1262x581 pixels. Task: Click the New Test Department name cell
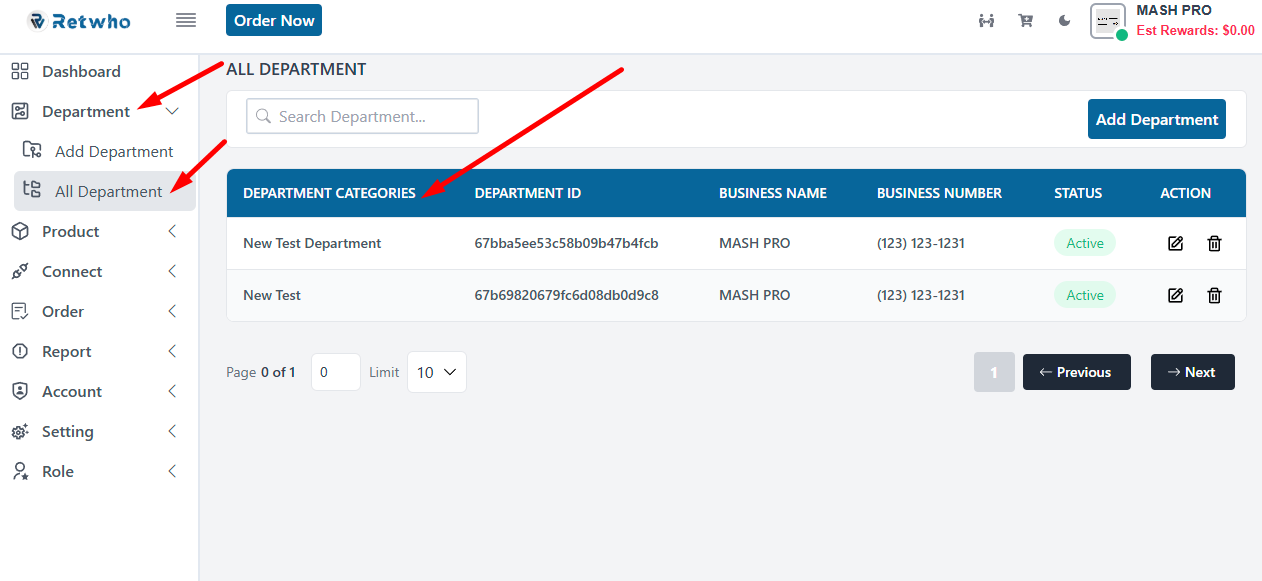click(312, 243)
